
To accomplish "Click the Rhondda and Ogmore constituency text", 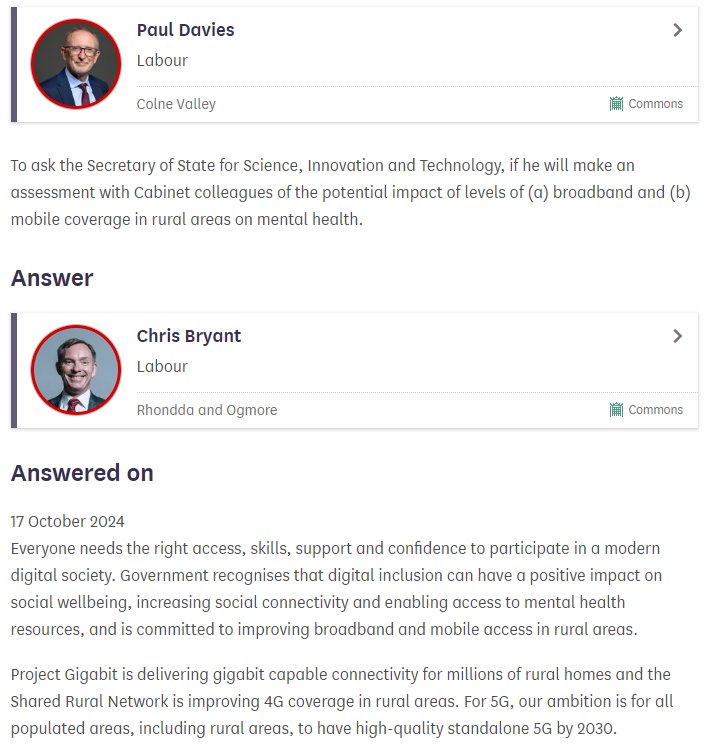I will [207, 410].
